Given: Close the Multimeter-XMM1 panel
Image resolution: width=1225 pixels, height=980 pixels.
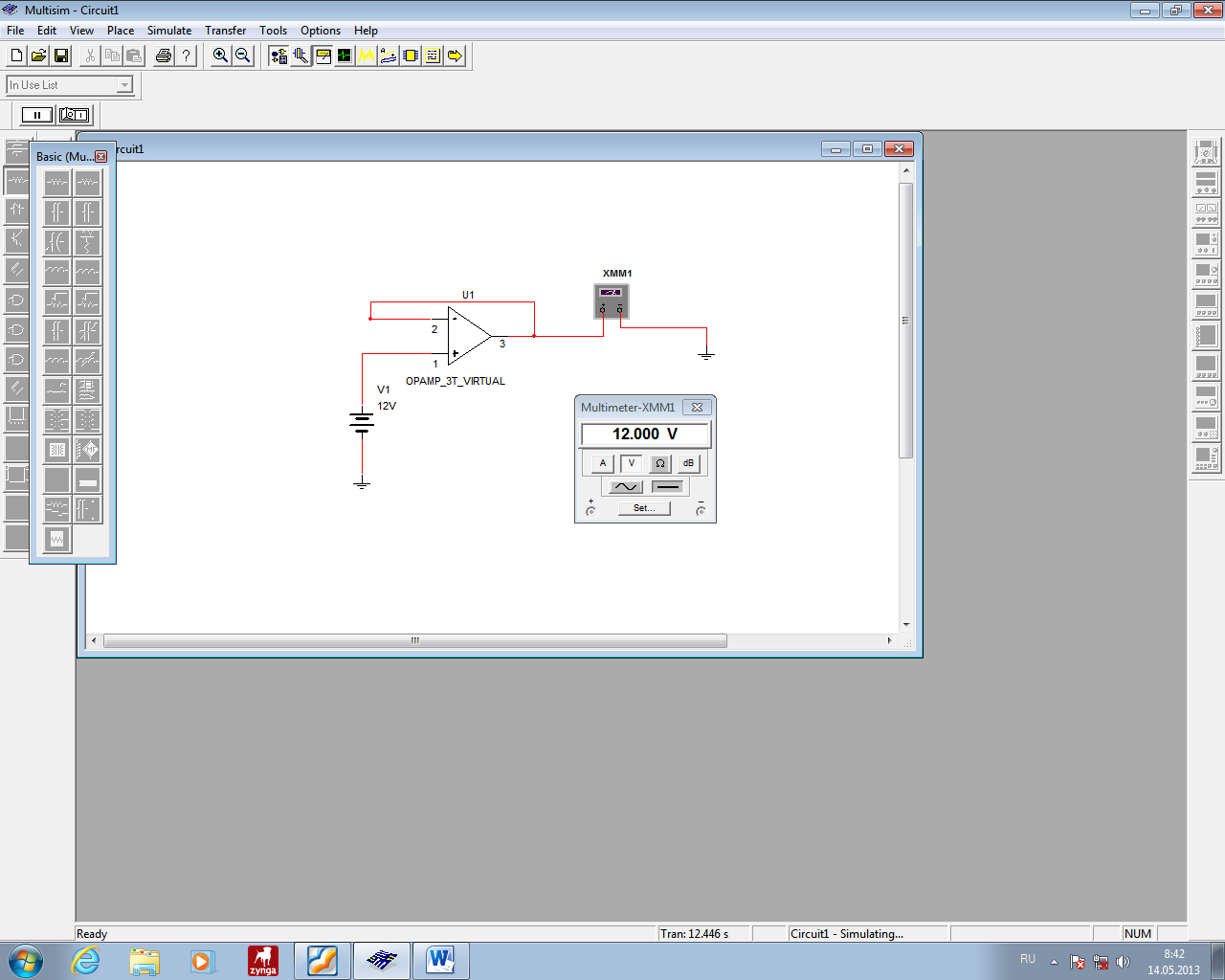Looking at the screenshot, I should 697,407.
